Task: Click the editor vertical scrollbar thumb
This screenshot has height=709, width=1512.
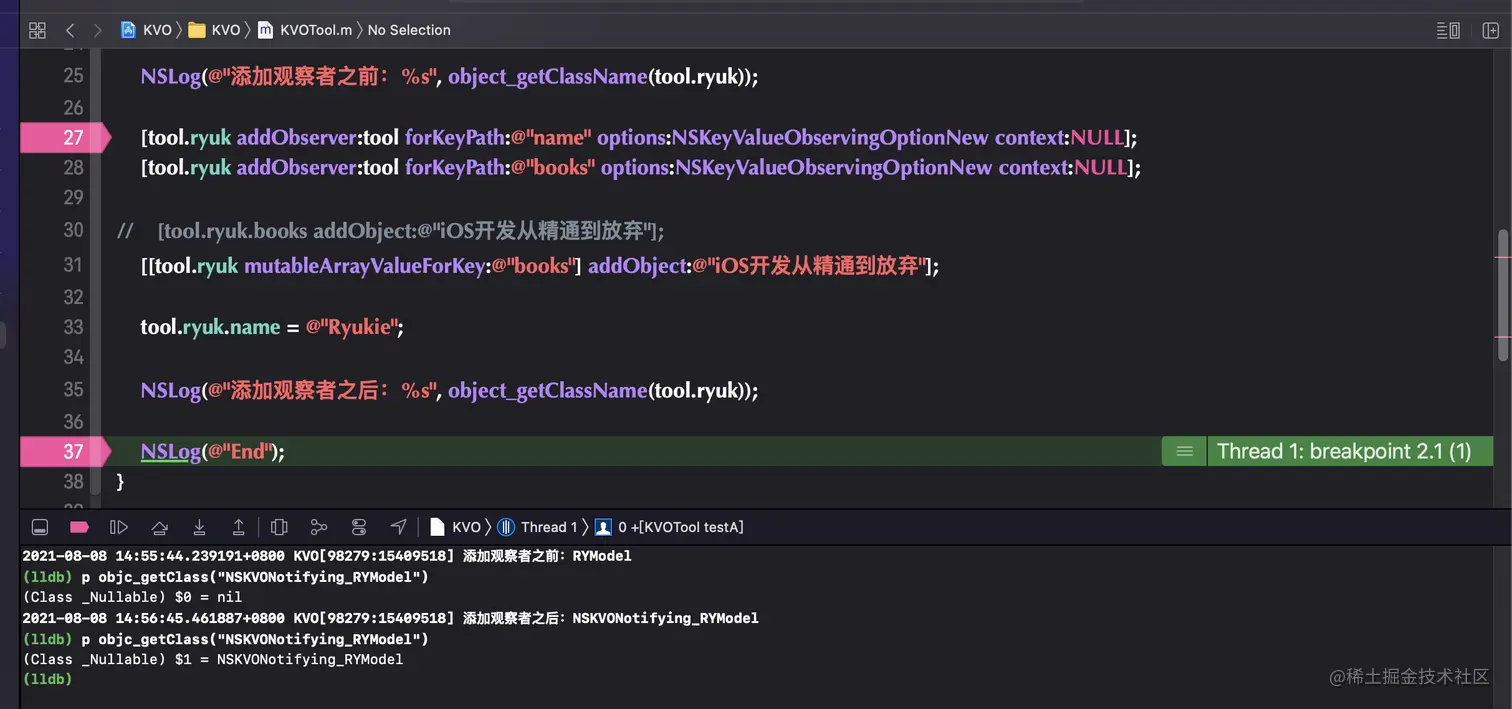Action: pyautogui.click(x=1503, y=294)
